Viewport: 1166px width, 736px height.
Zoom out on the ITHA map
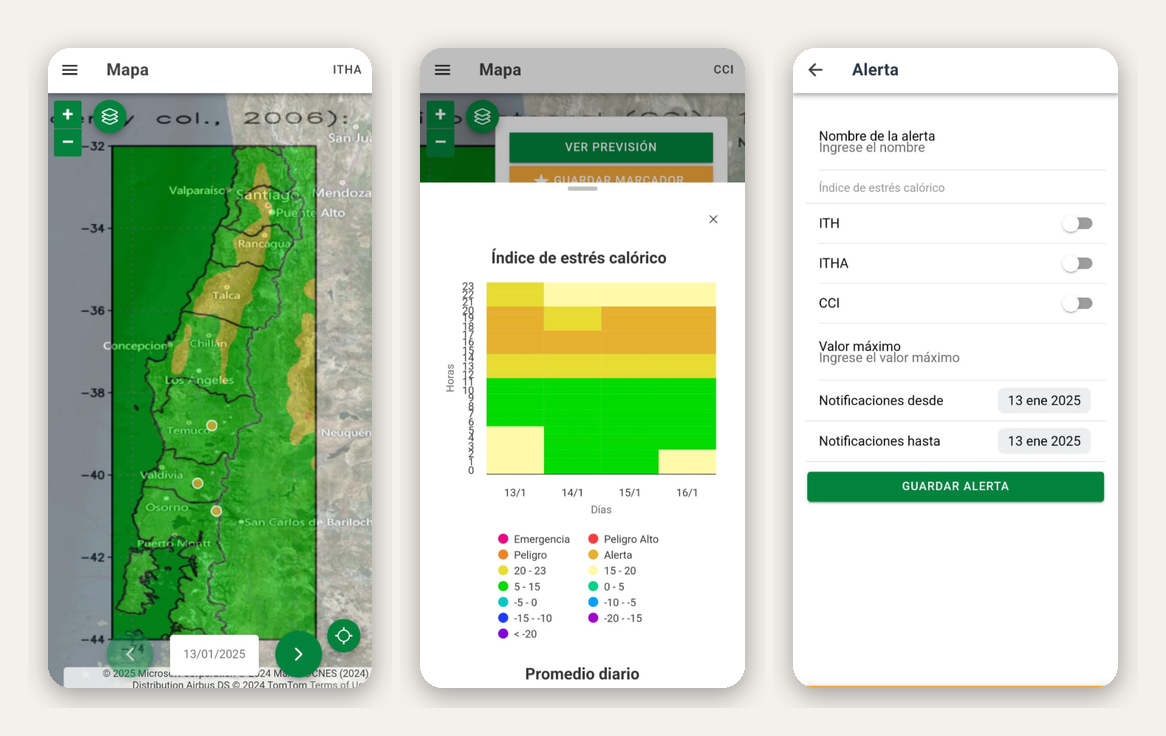click(68, 142)
